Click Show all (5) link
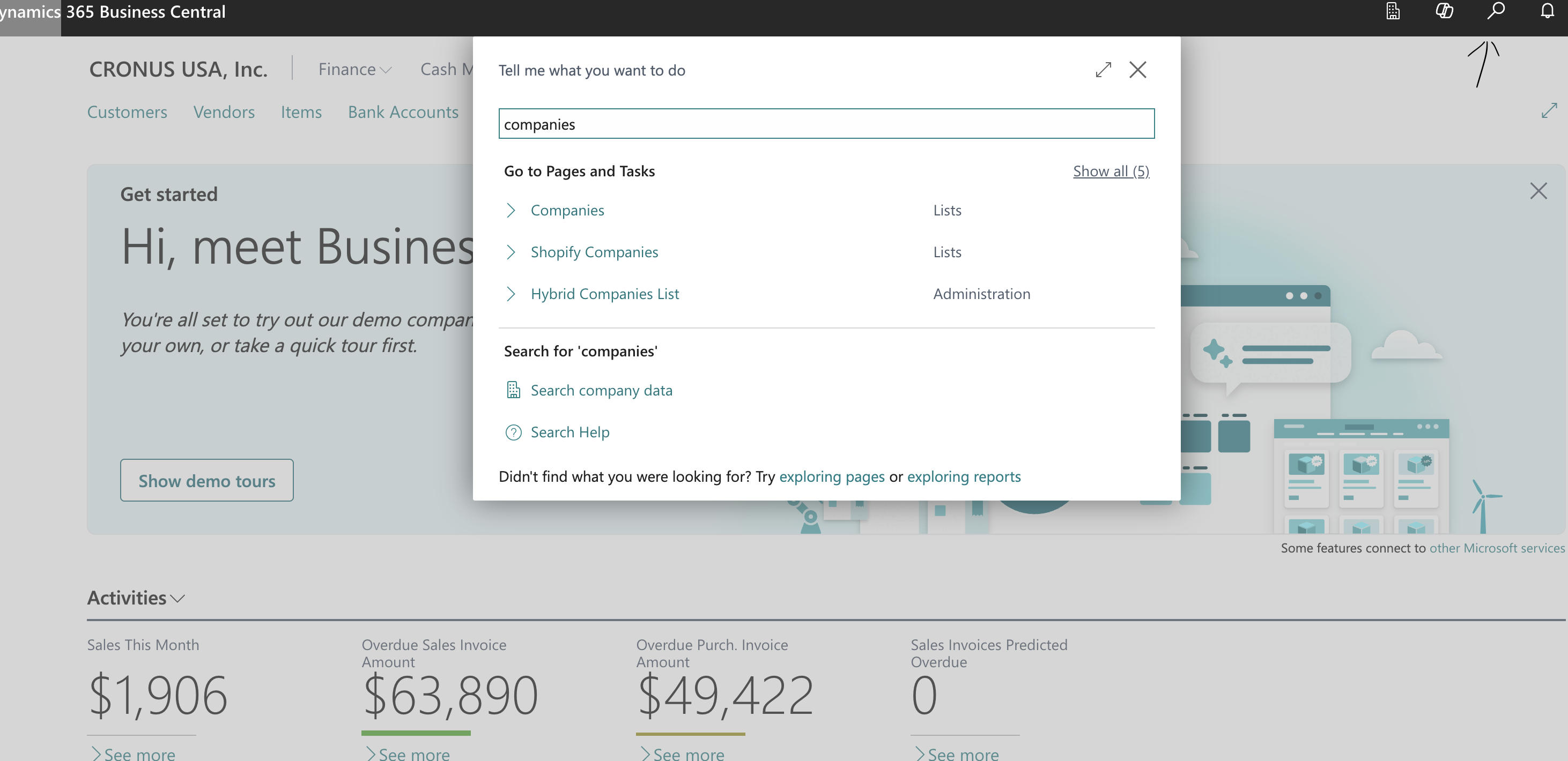 point(1110,171)
